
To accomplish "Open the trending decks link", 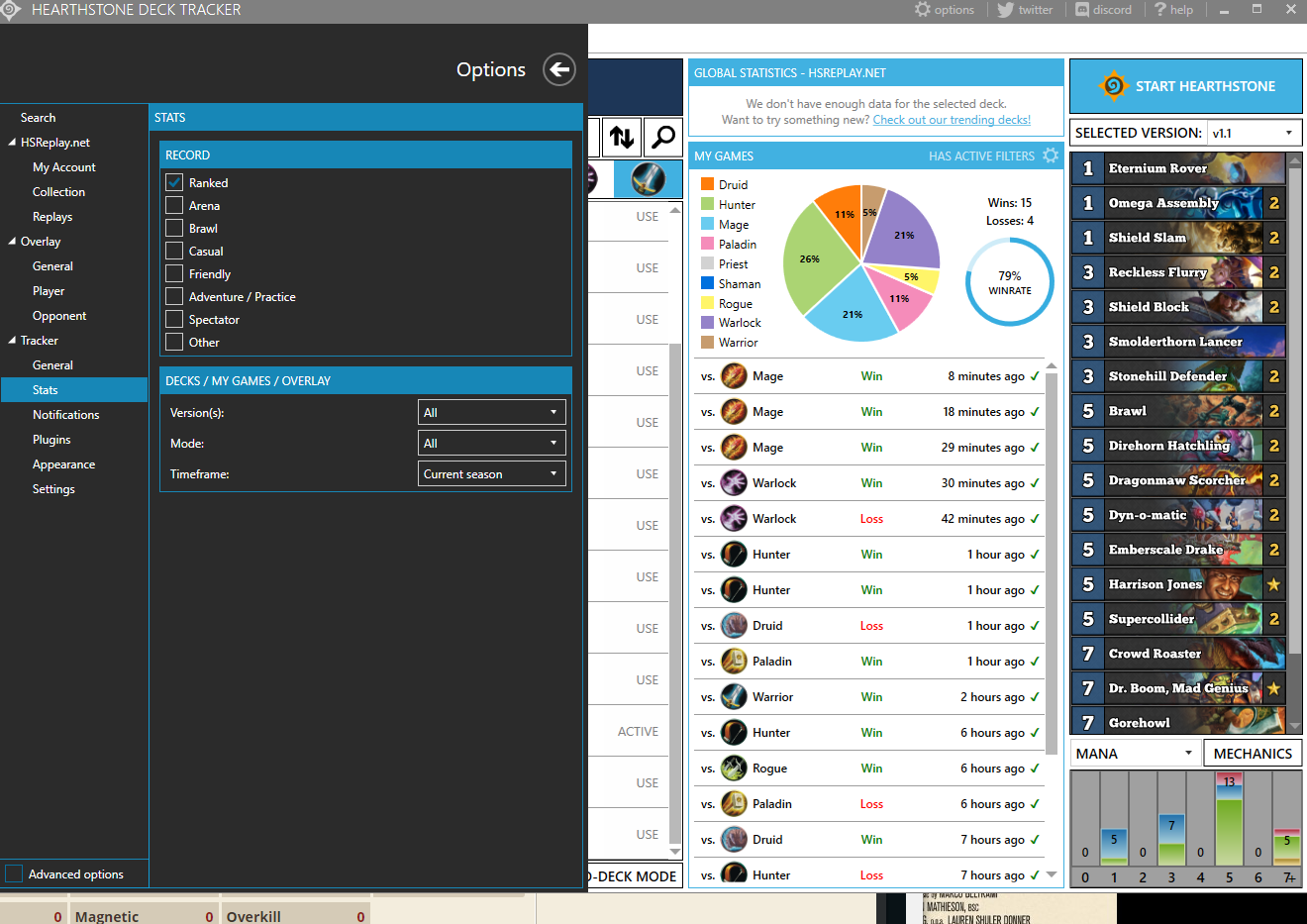I will [952, 120].
